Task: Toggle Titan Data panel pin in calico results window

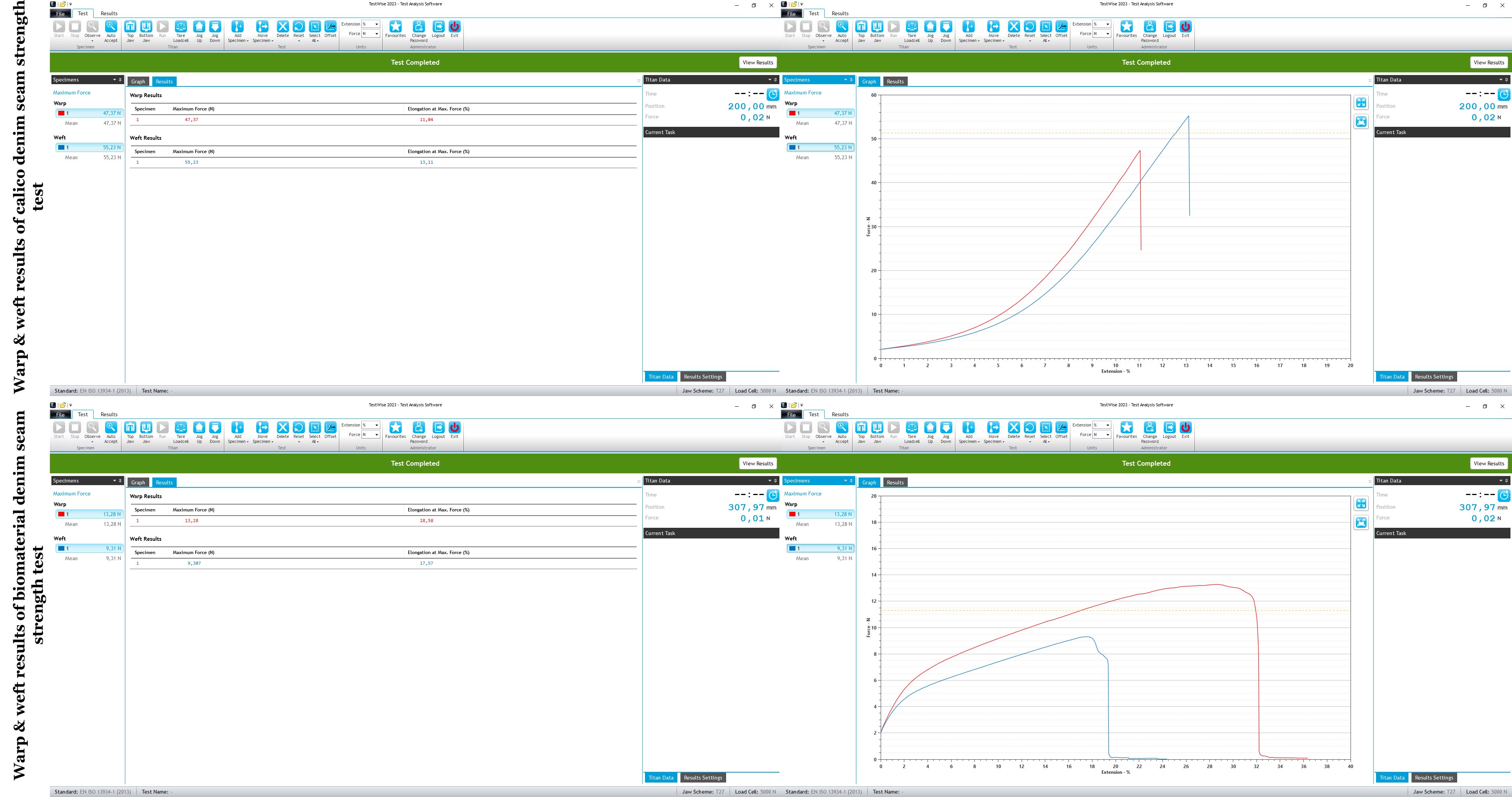Action: 775,79
